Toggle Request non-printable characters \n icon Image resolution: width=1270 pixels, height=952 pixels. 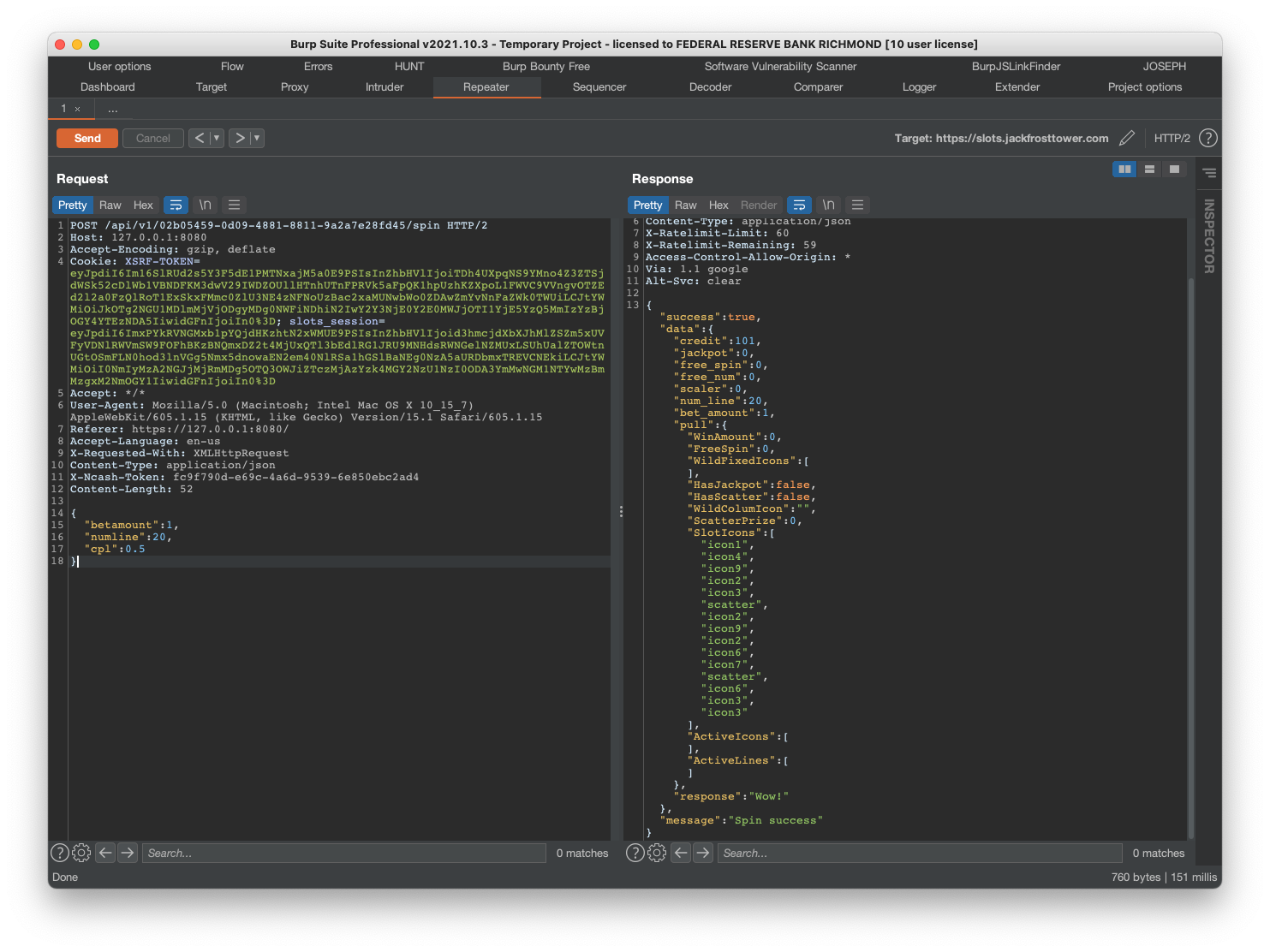[206, 205]
